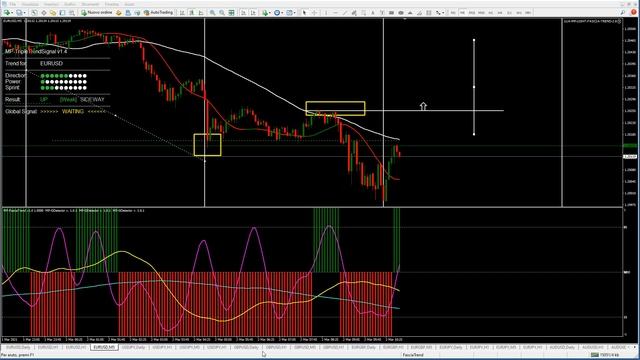The height and width of the screenshot is (360, 640).
Task: Toggle the Terminal panel icon
Action: 62,13
